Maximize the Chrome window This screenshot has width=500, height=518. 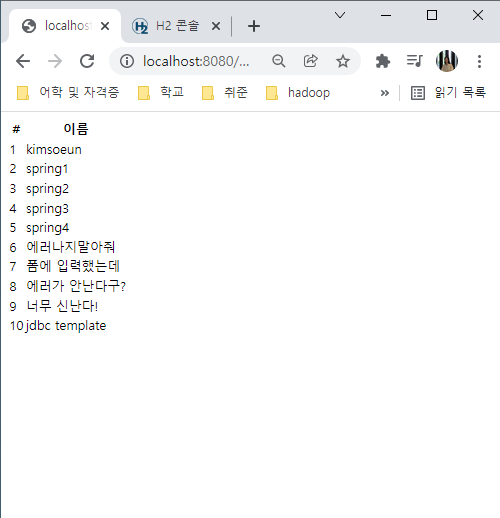coord(432,15)
